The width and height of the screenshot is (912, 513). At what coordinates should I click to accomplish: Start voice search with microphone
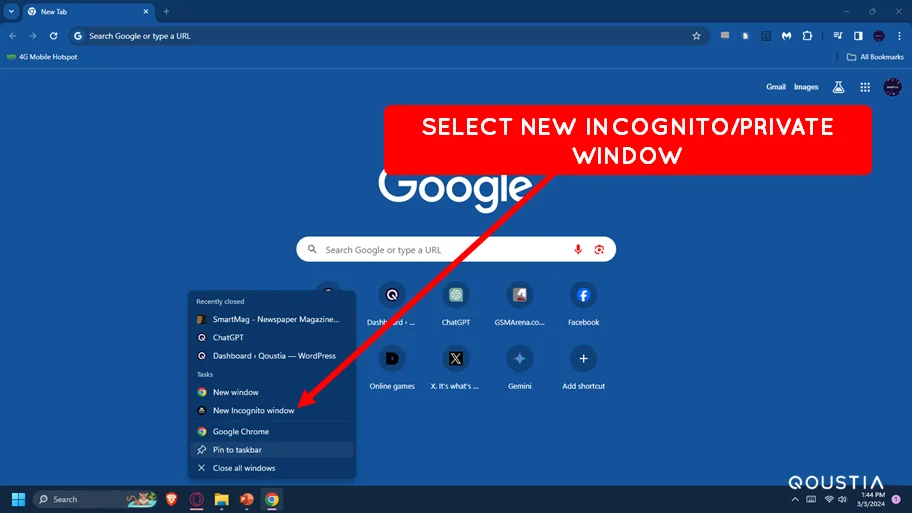coord(578,250)
